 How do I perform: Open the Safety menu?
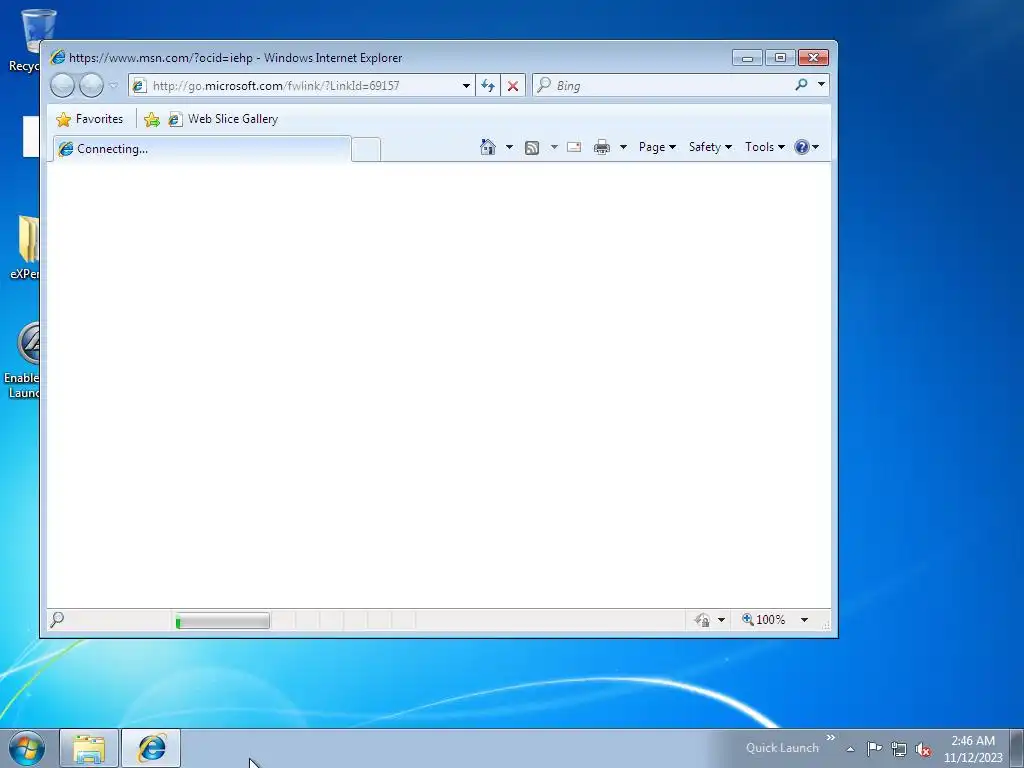pos(710,147)
